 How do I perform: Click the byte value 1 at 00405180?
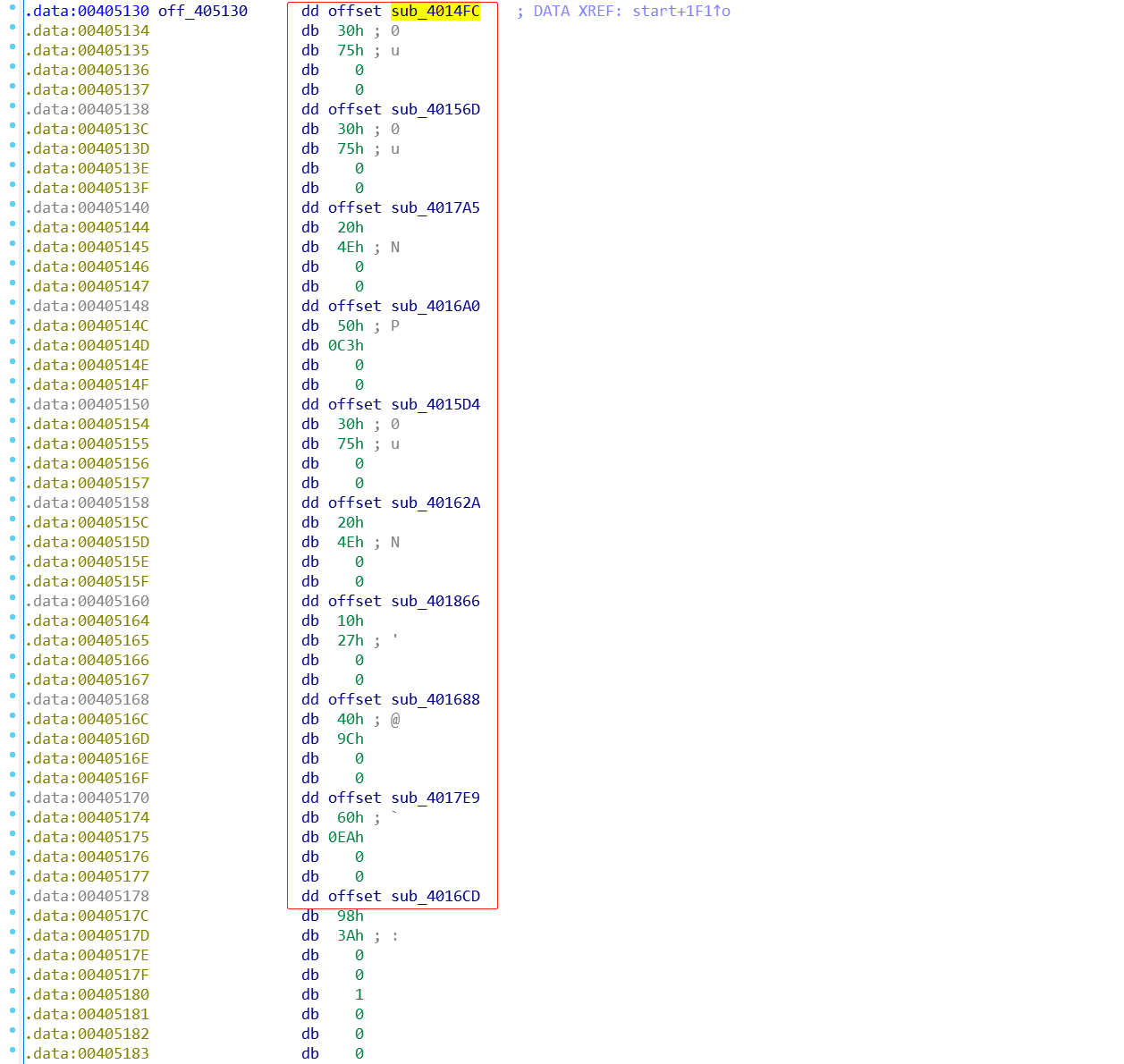coord(359,994)
